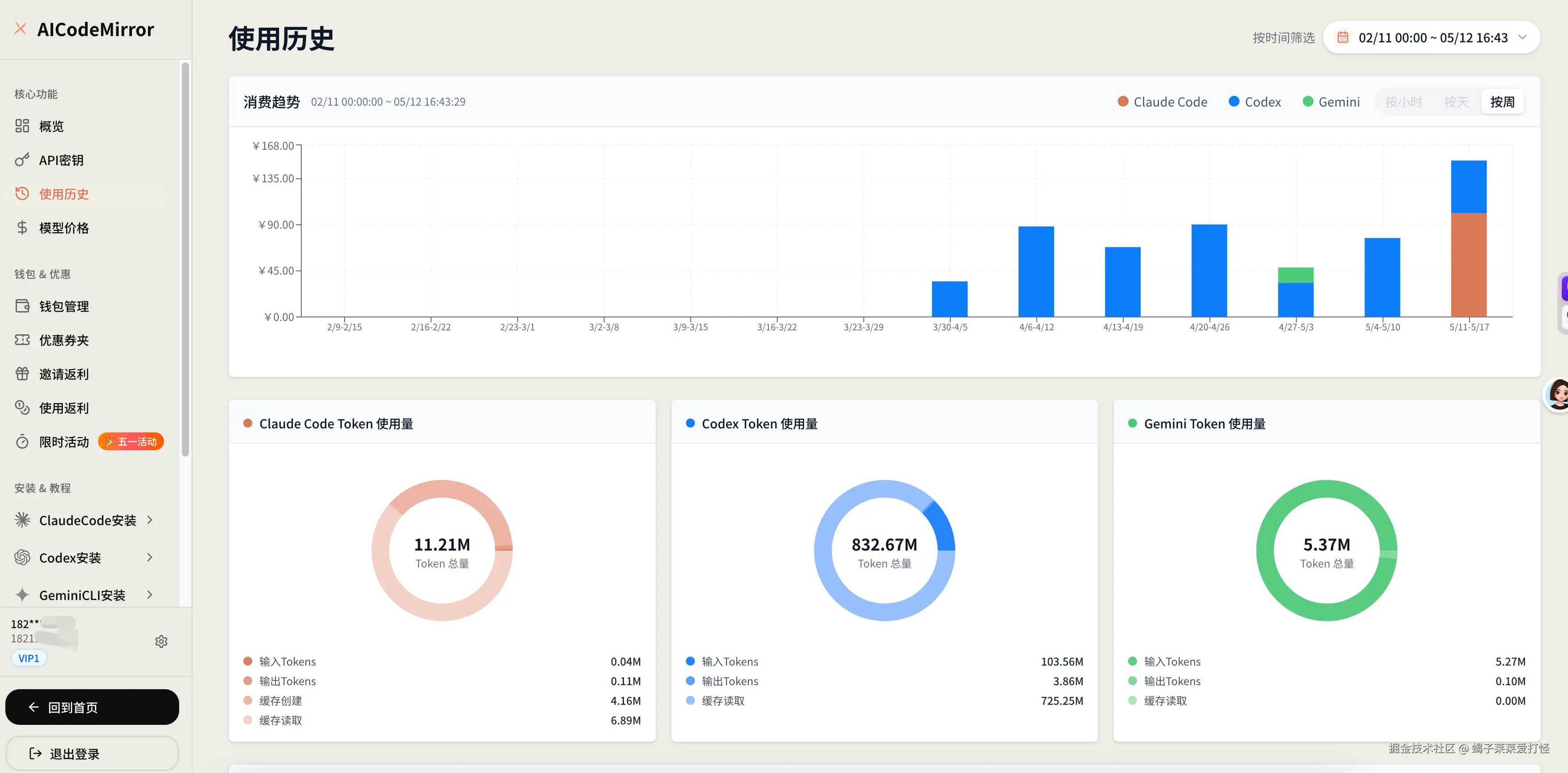Toggle Codex series in chart legend
1568x773 pixels.
click(x=1255, y=102)
